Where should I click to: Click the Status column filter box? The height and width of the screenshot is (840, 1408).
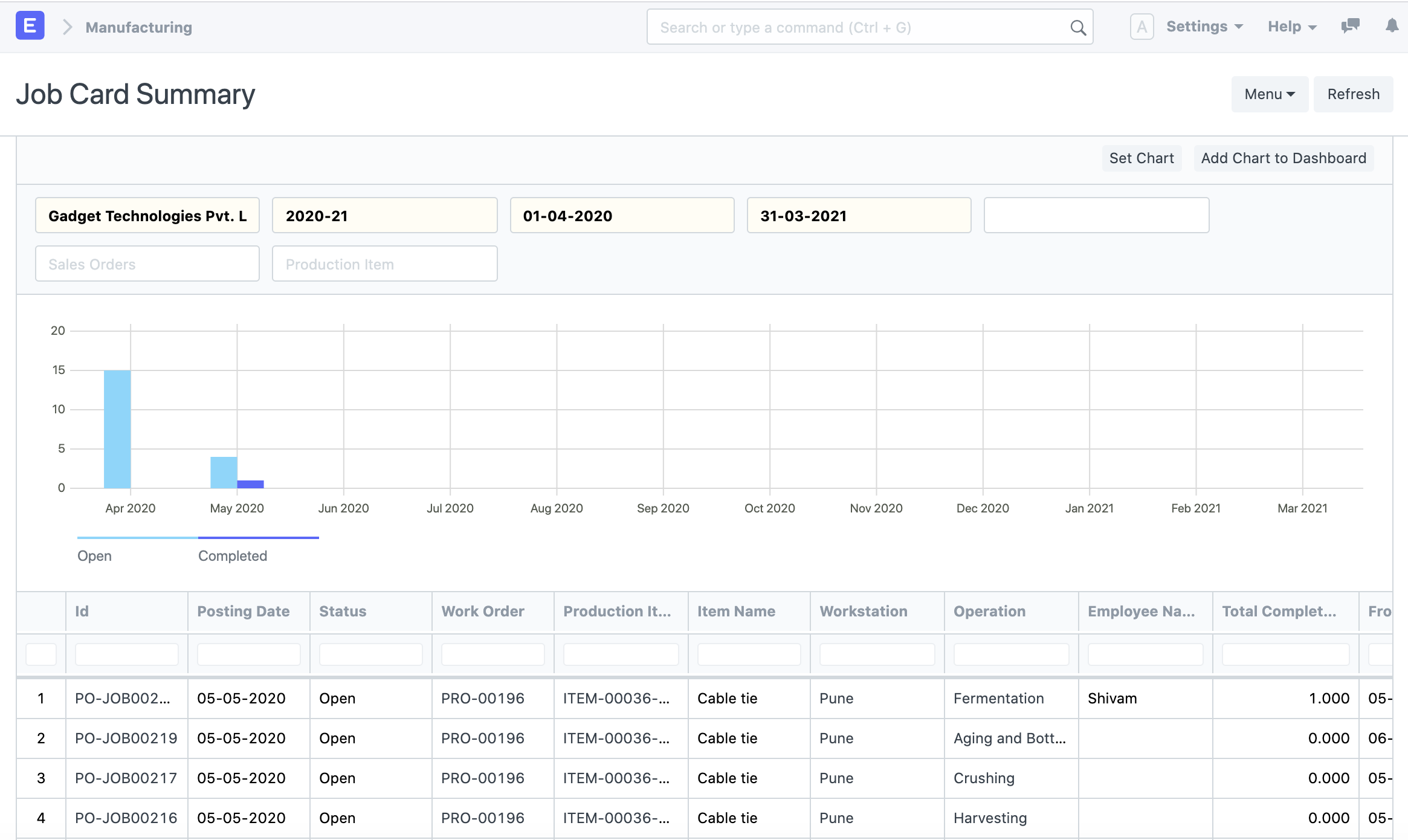370,654
